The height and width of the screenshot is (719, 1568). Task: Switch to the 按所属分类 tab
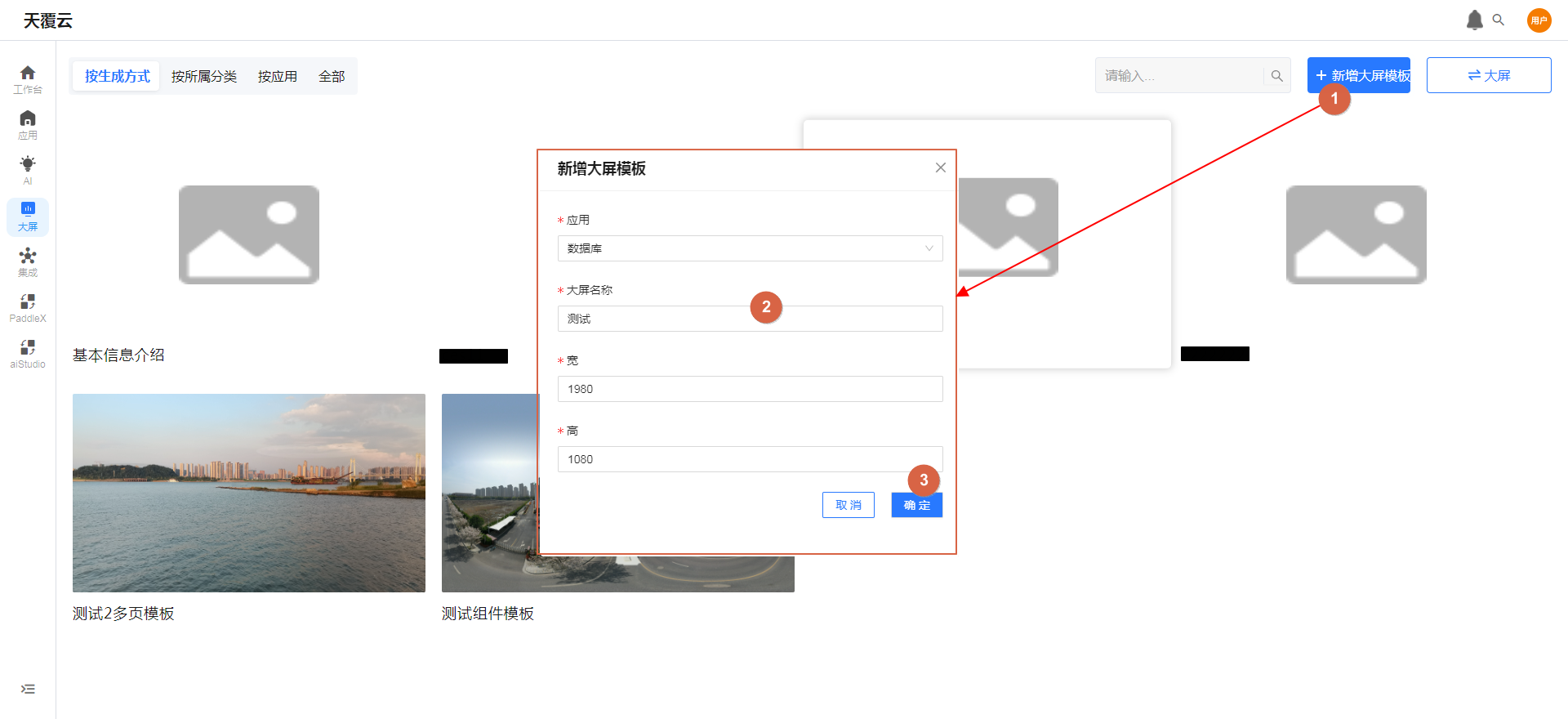[x=204, y=77]
